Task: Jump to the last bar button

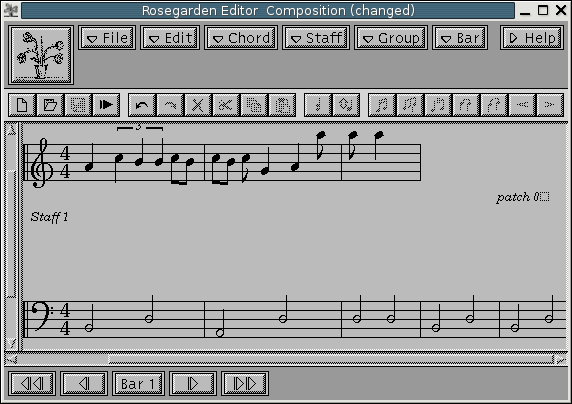Action: click(245, 384)
